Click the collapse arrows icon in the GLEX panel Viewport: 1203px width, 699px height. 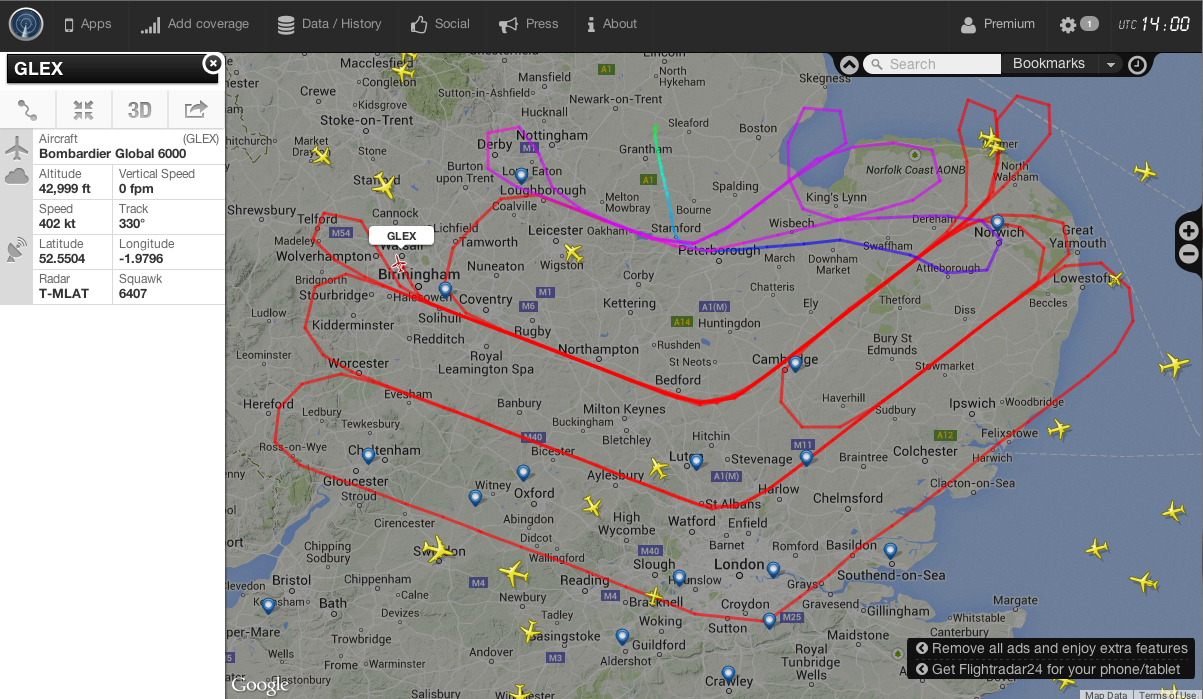(x=83, y=109)
